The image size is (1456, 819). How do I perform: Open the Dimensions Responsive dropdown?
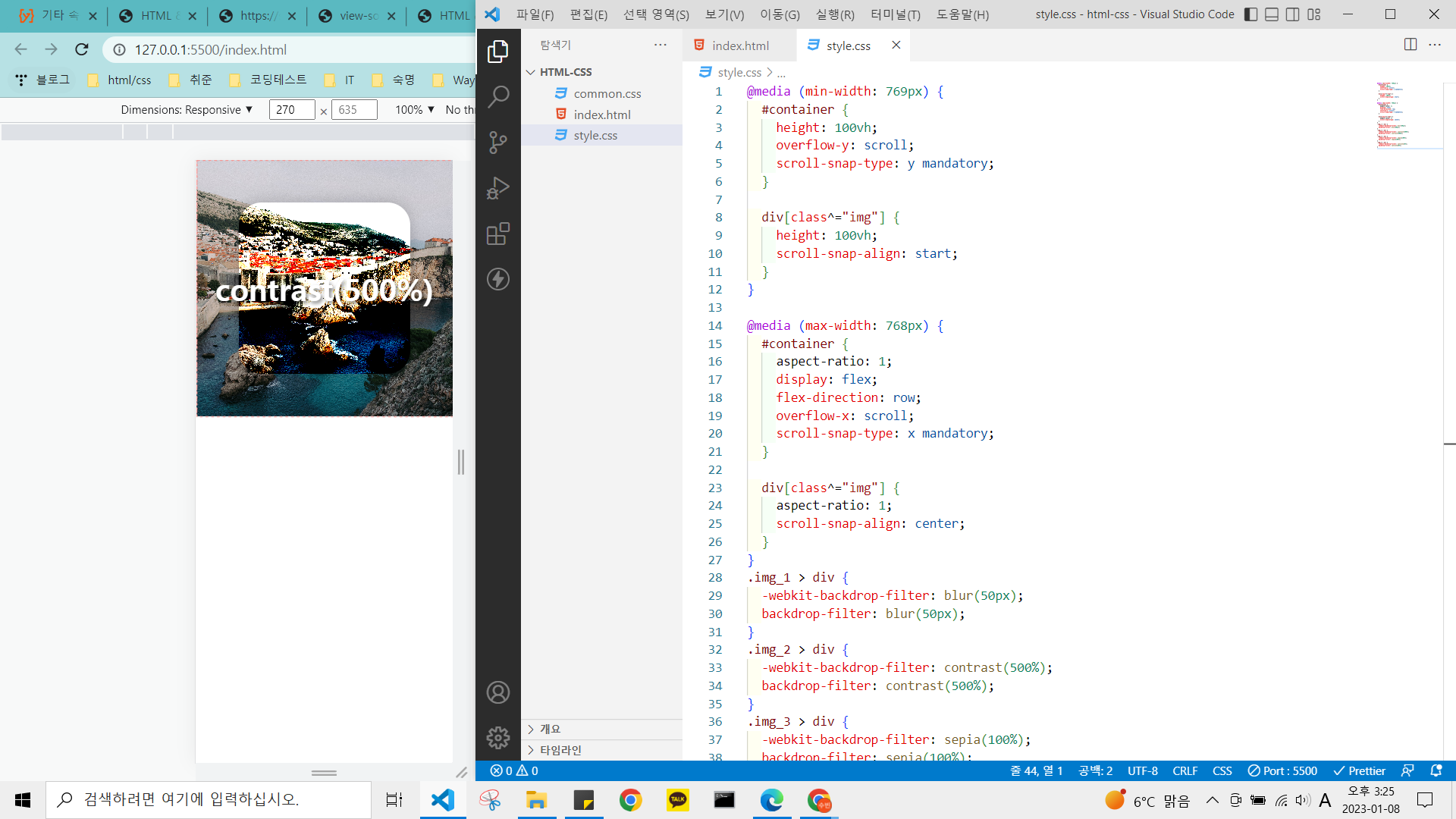click(x=187, y=110)
